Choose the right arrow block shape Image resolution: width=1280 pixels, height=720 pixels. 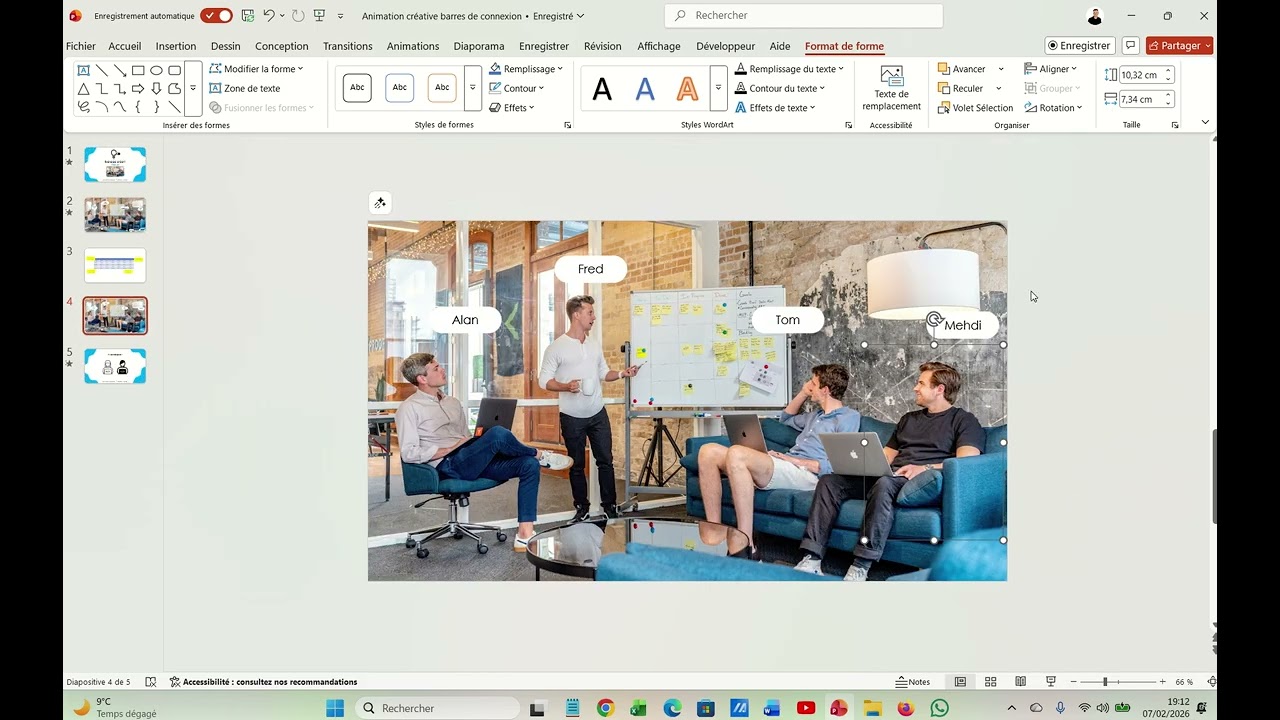tap(138, 88)
